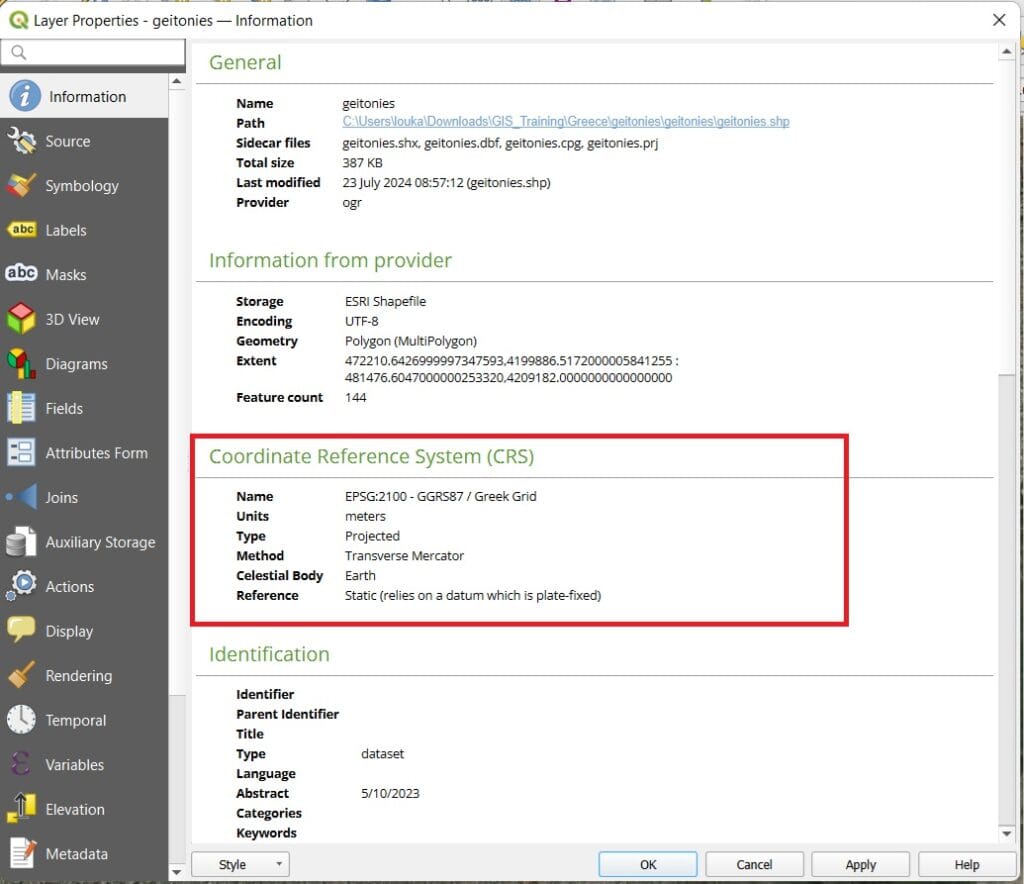
Task: Select the Temporal tab label
Action: [76, 720]
